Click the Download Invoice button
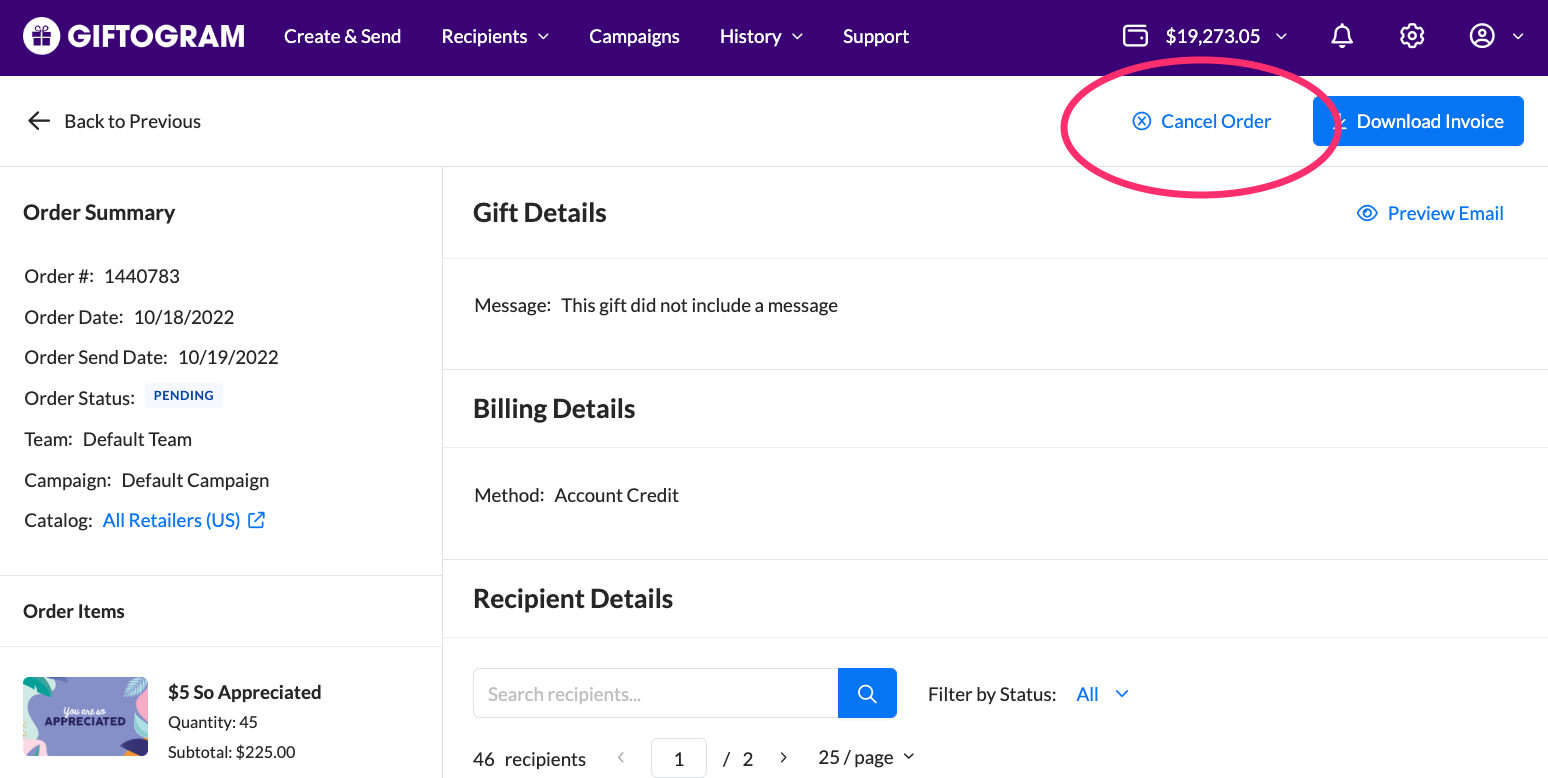1548x778 pixels. (1418, 121)
